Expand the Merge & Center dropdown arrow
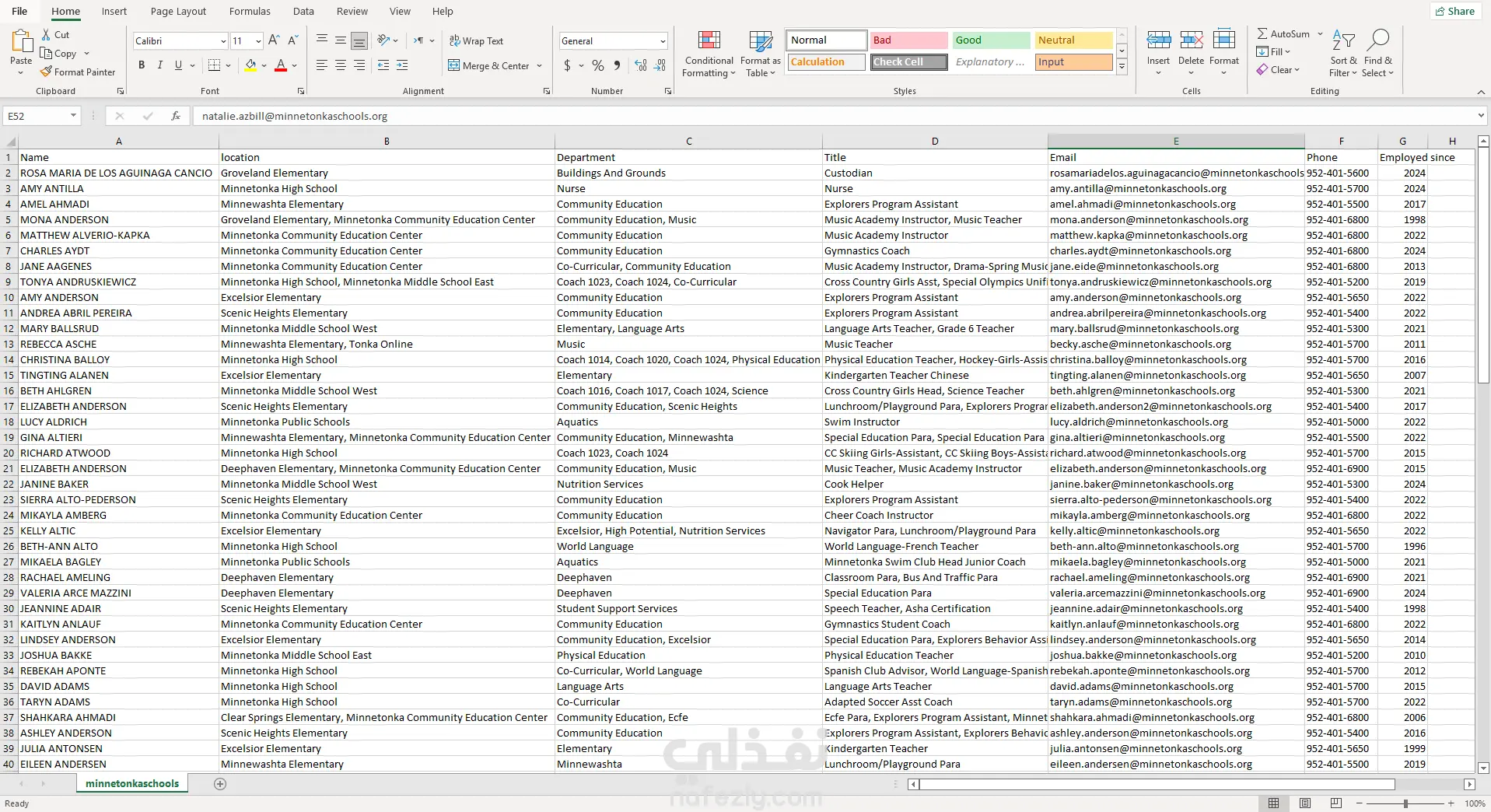Image resolution: width=1491 pixels, height=812 pixels. (539, 66)
